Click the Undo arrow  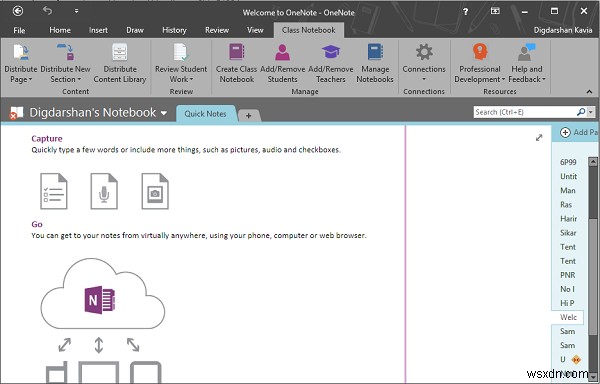coord(47,11)
